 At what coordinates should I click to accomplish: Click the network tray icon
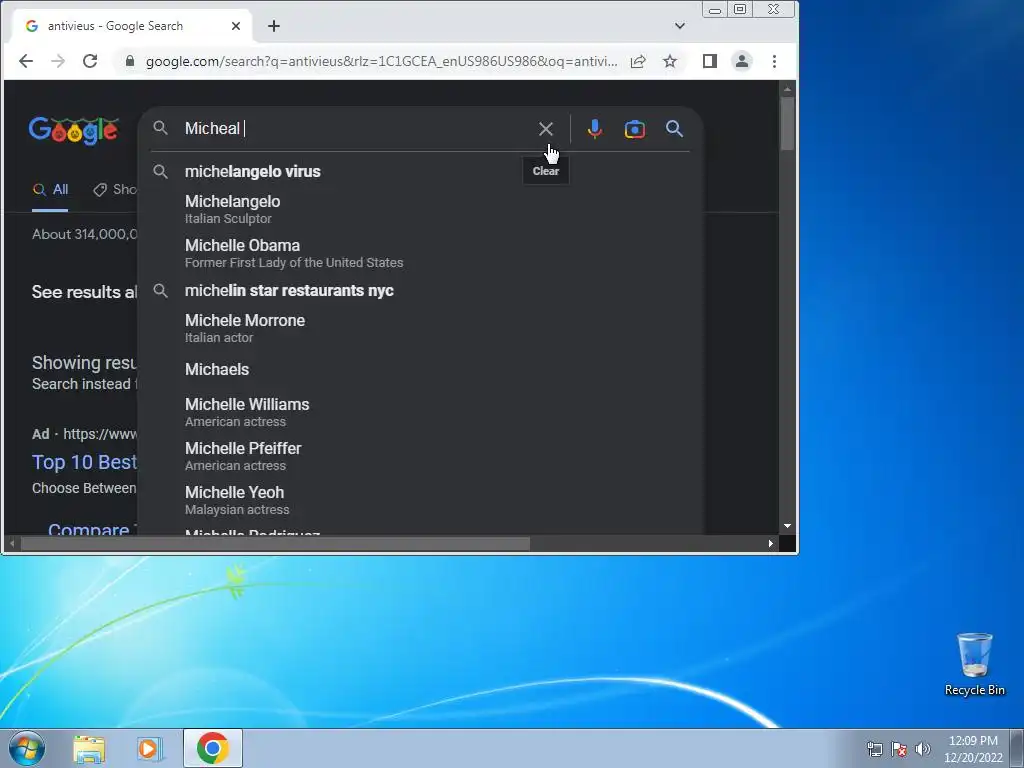874,749
